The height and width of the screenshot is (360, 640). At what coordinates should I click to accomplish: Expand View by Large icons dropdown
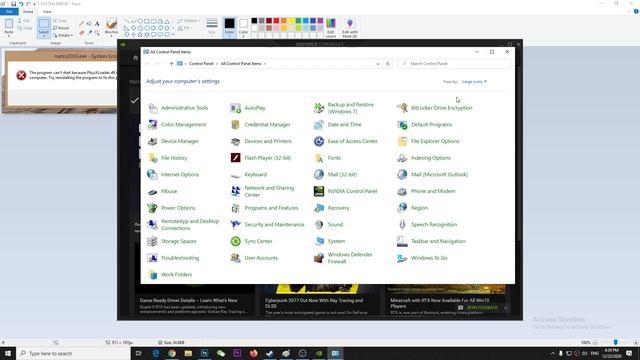[x=474, y=82]
